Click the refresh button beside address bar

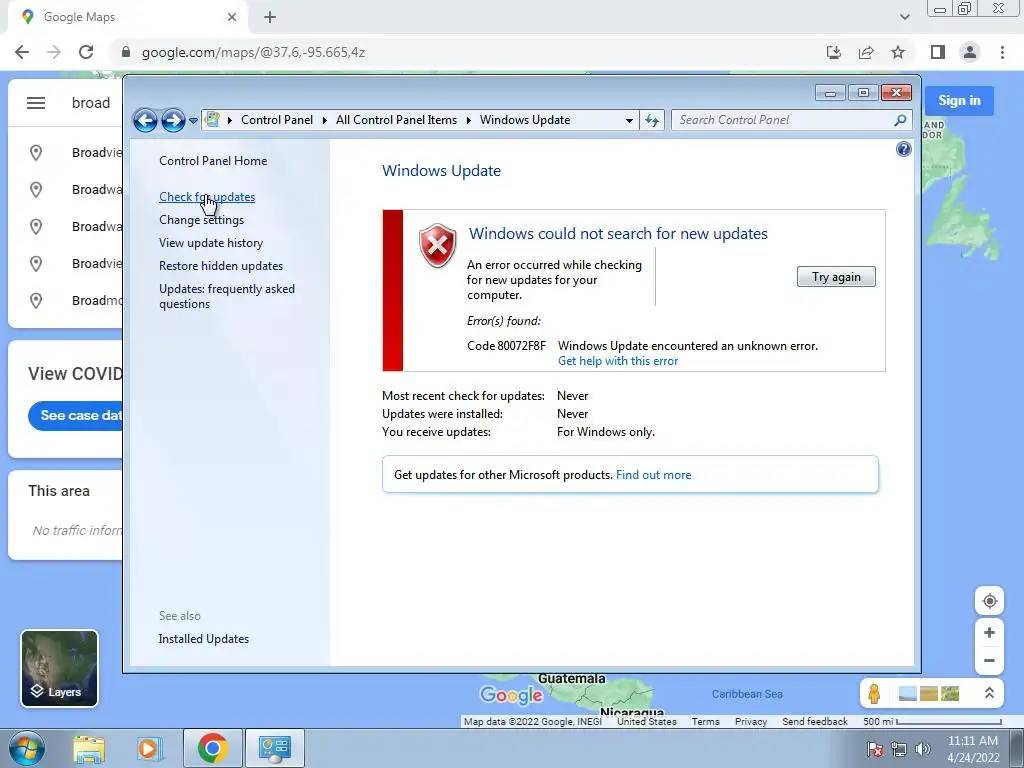click(652, 120)
